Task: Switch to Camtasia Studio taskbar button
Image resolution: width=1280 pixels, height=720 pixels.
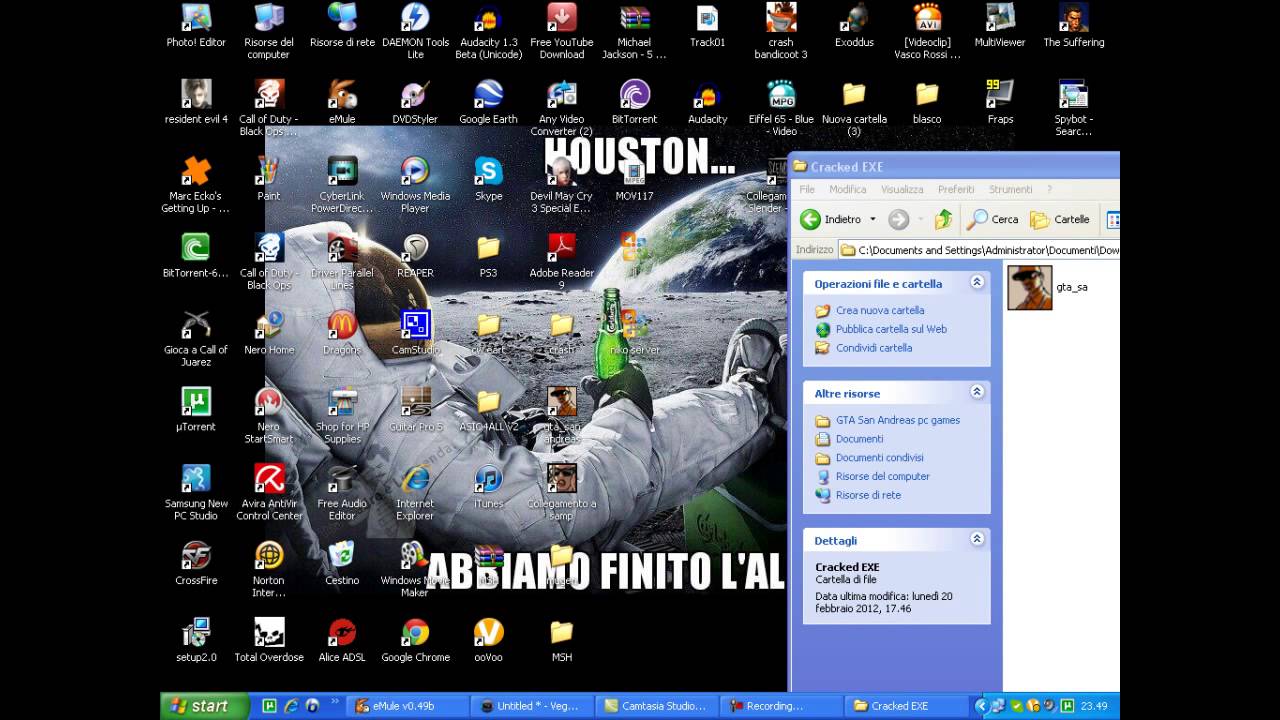Action: coord(655,706)
